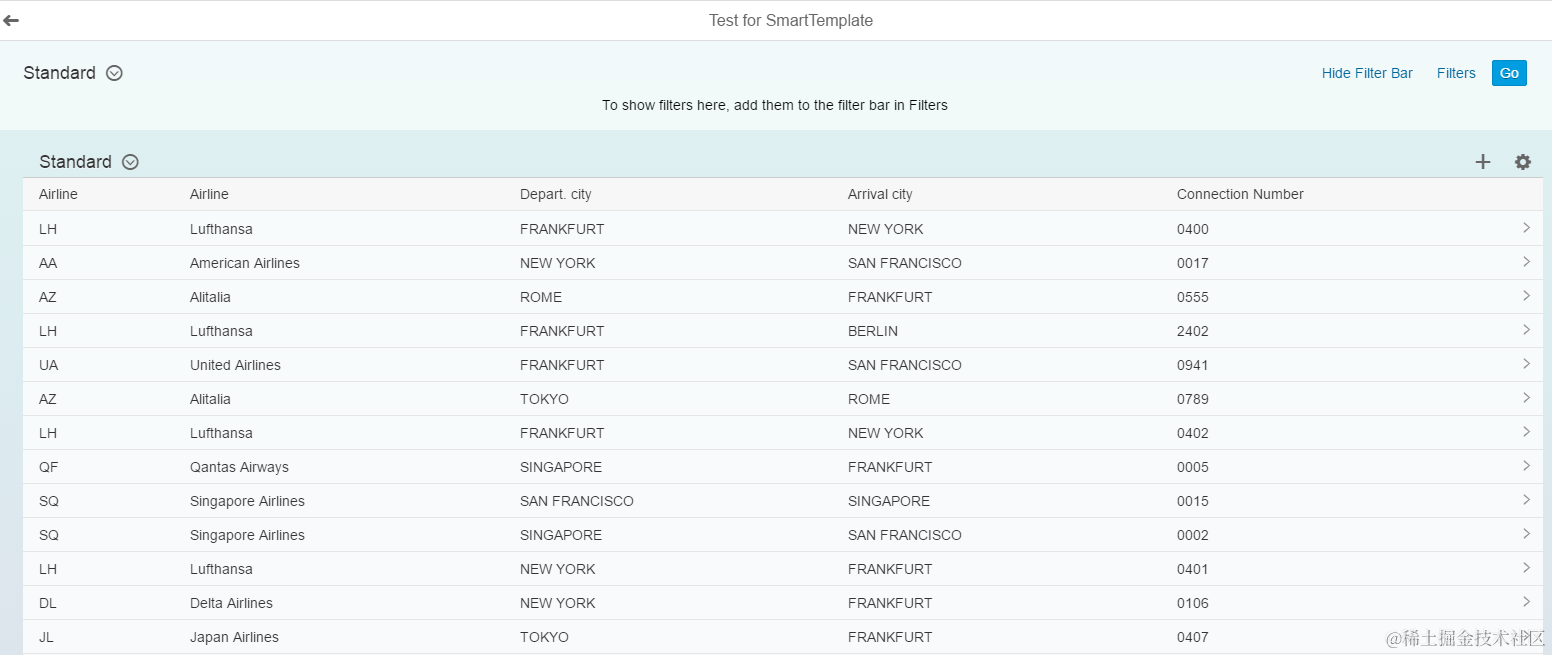Viewport: 1552px width, 655px height.
Task: Click the Go button
Action: 1509,73
